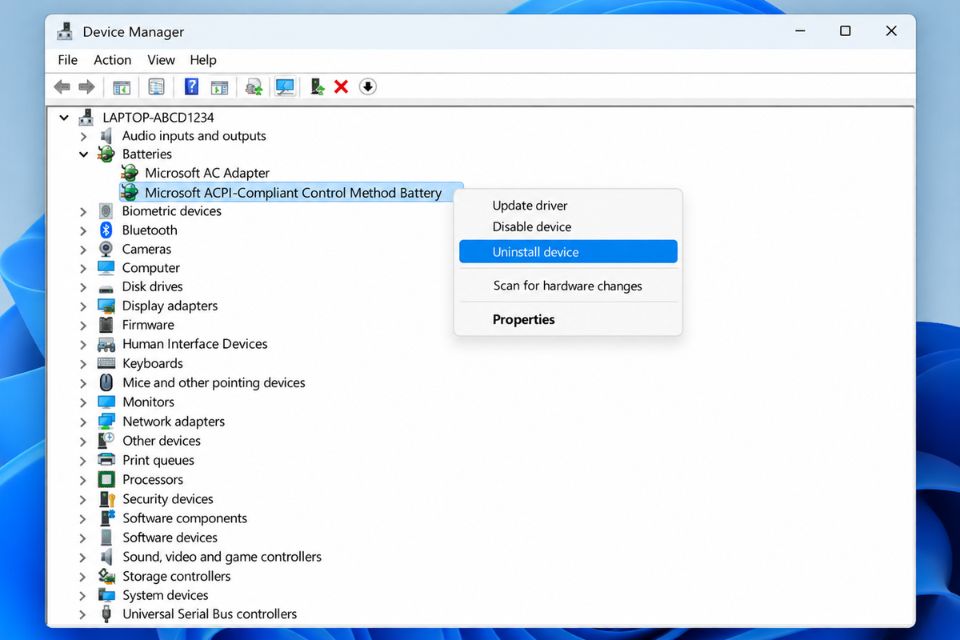Minimize the Device Manager window

[800, 31]
